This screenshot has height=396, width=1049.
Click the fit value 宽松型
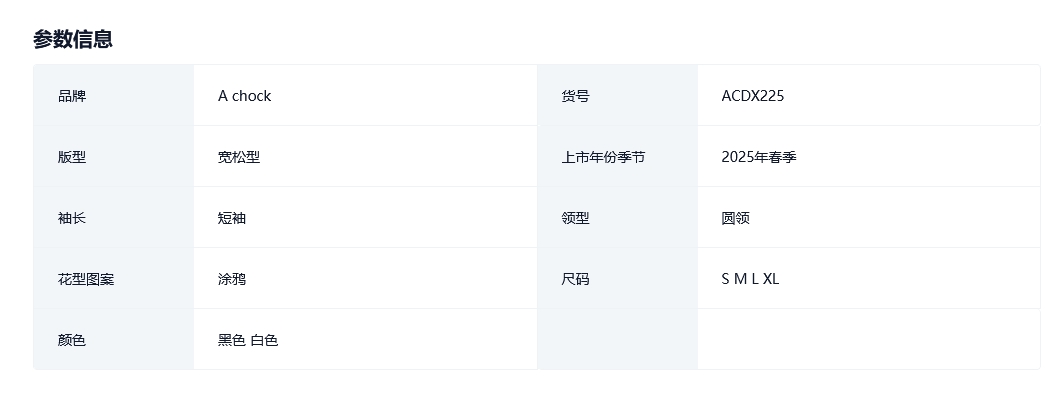click(239, 157)
